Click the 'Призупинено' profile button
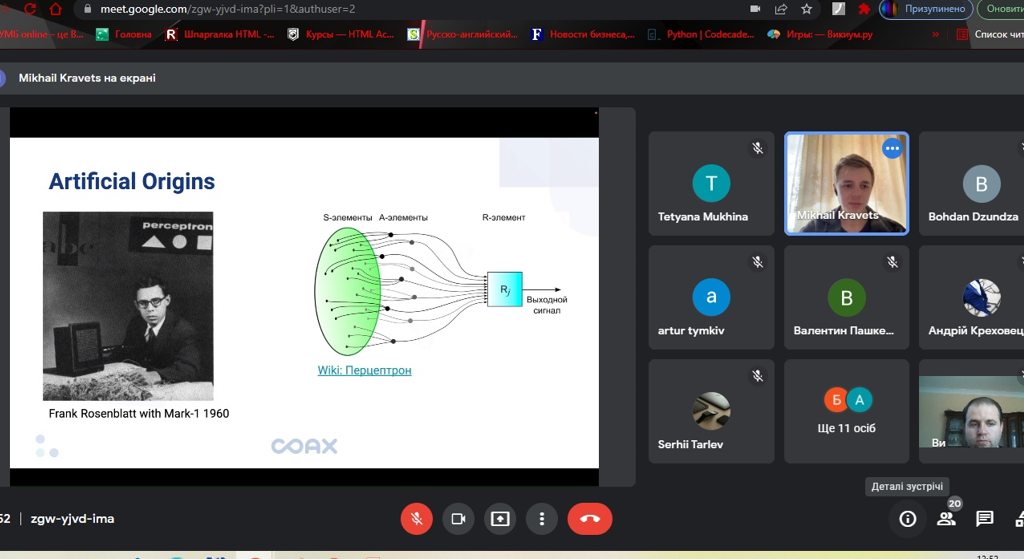 [x=926, y=9]
